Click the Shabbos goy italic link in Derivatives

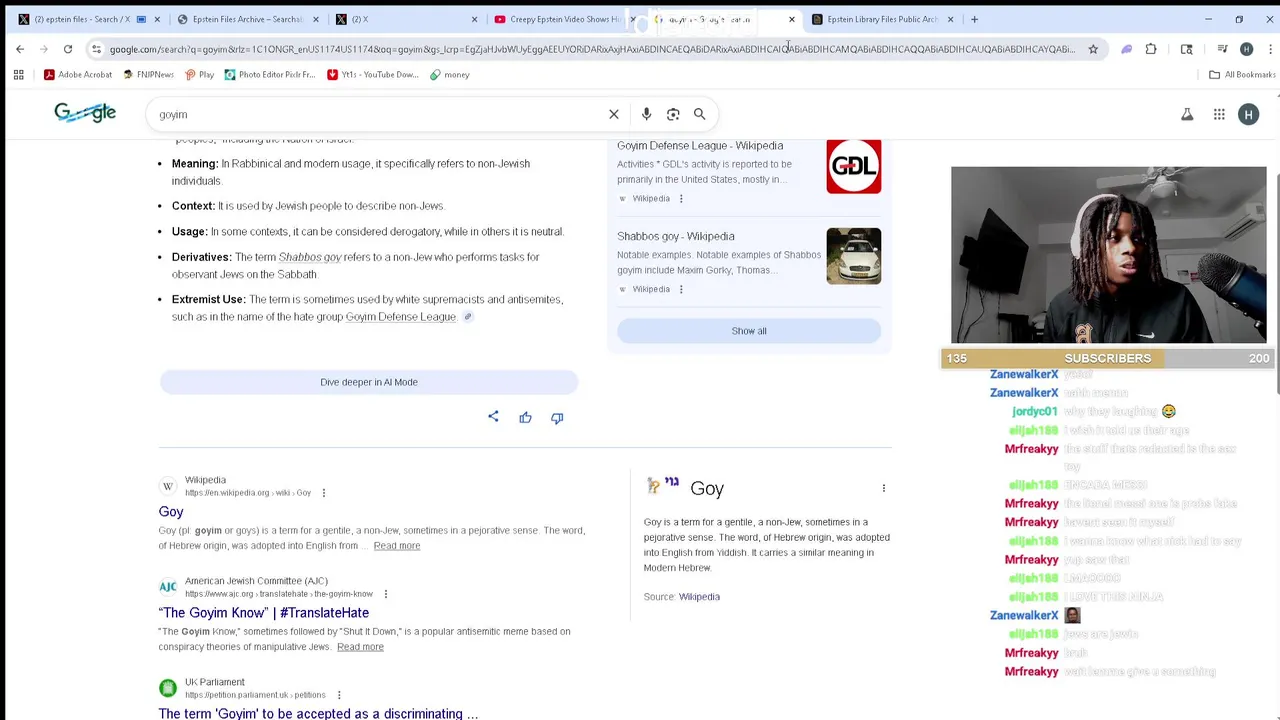[310, 257]
